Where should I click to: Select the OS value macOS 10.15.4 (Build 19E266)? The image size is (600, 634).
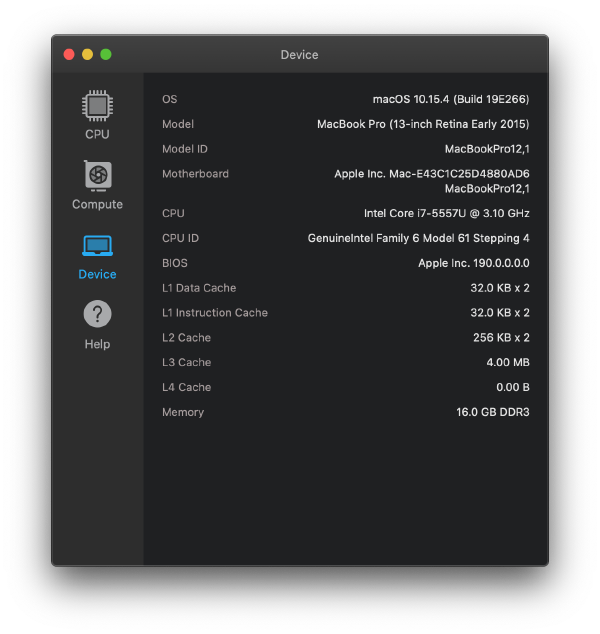[451, 99]
